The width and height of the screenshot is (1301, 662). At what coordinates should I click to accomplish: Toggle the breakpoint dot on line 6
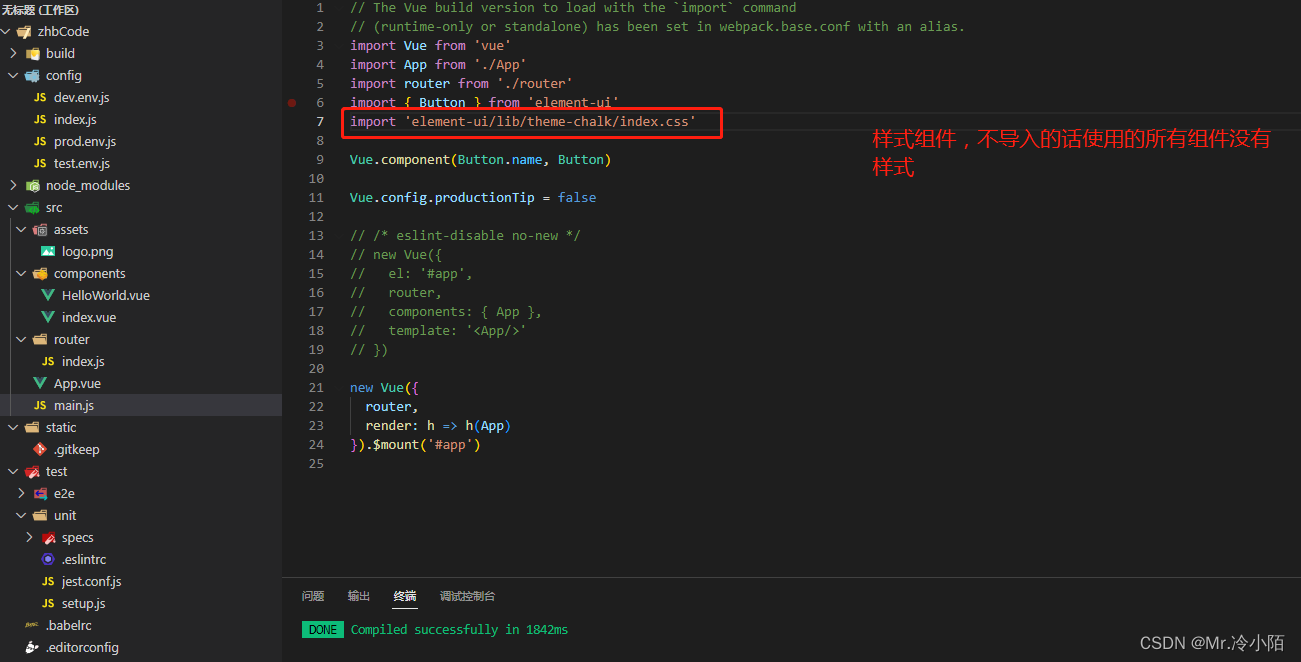tap(292, 102)
